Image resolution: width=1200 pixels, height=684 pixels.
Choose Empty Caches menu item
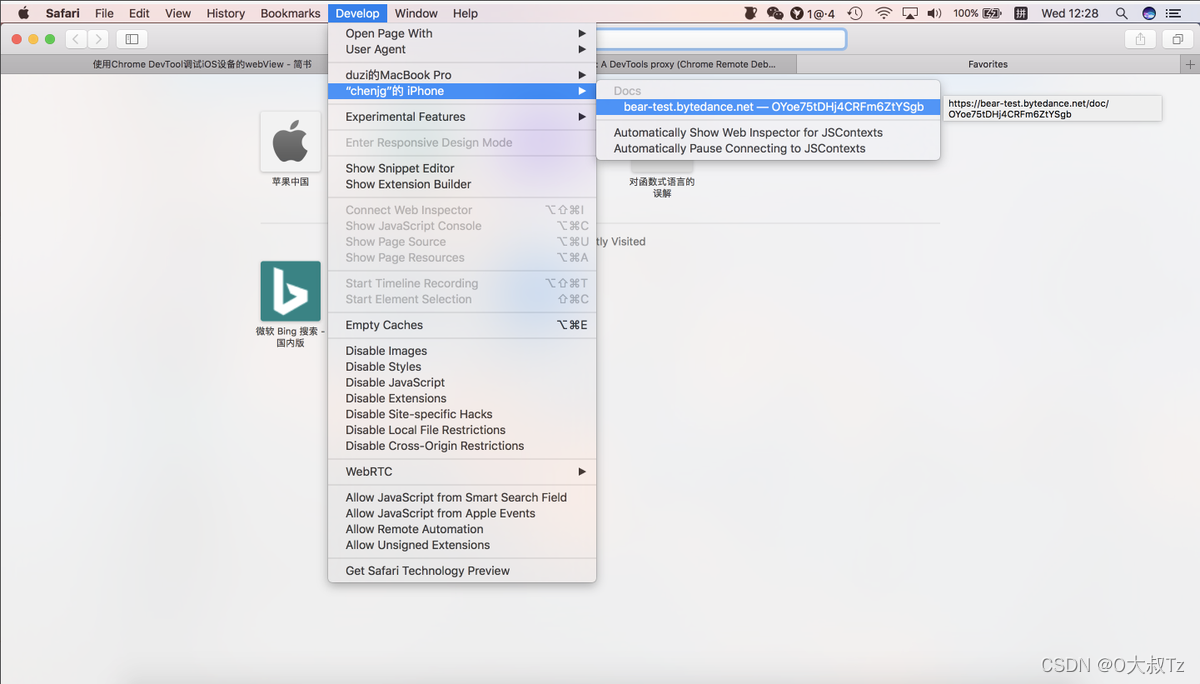pos(463,325)
